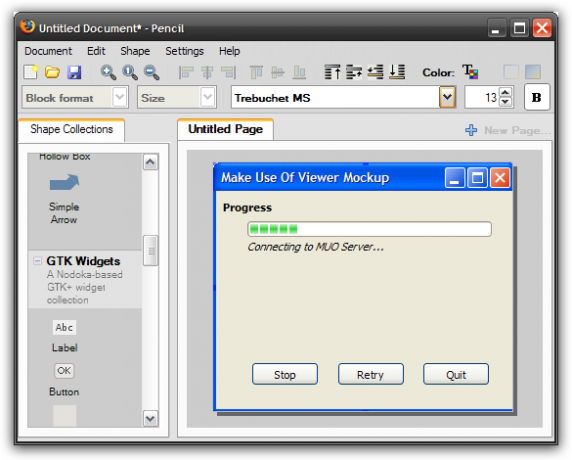572x460 pixels.
Task: Click the shape list scroll up arrow
Action: (151, 162)
